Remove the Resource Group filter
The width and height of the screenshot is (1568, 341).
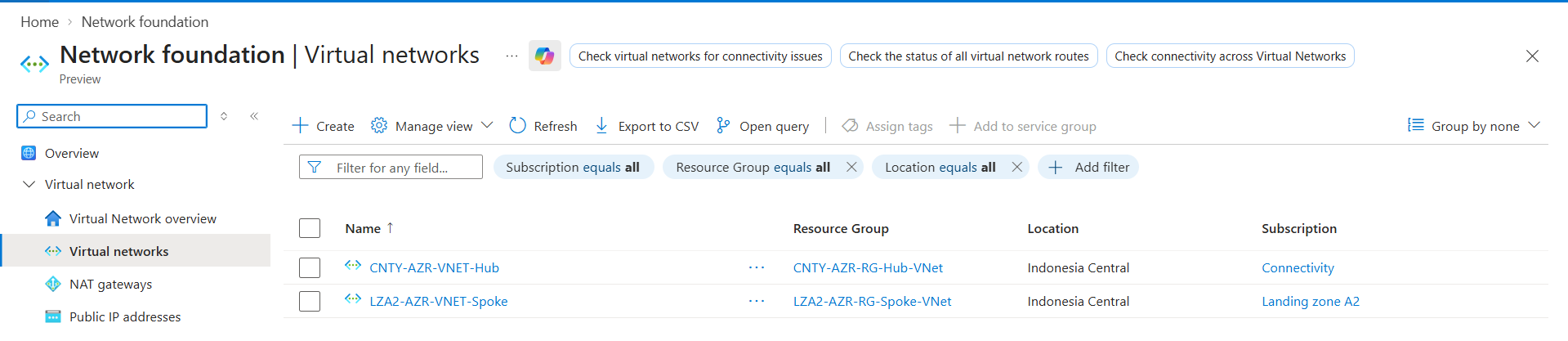[851, 168]
